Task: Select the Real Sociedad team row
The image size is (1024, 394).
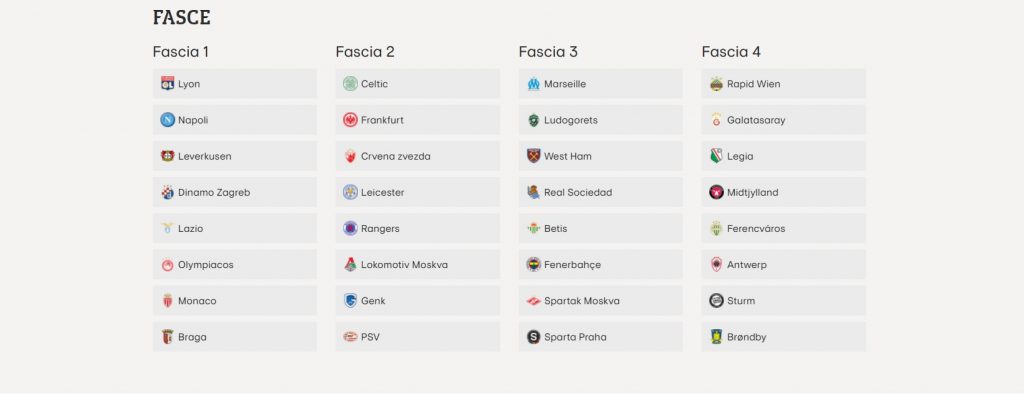Action: [601, 192]
